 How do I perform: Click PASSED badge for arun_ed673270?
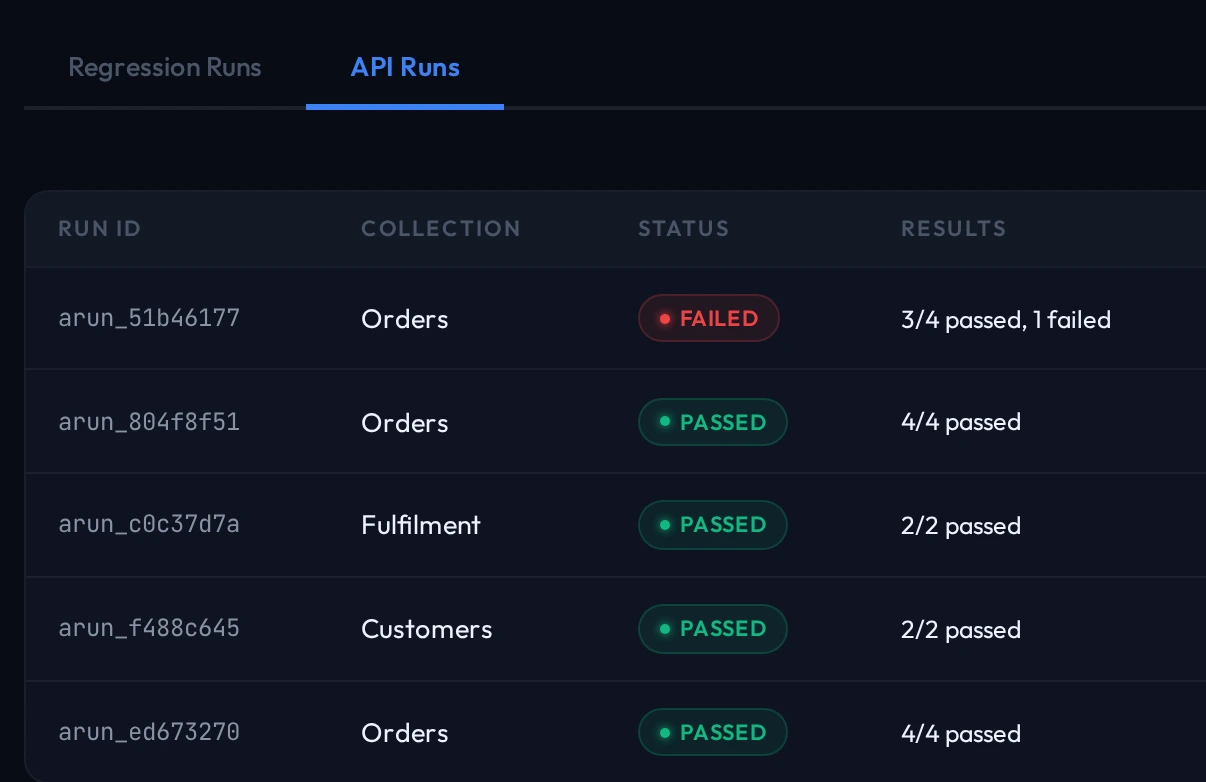point(713,733)
